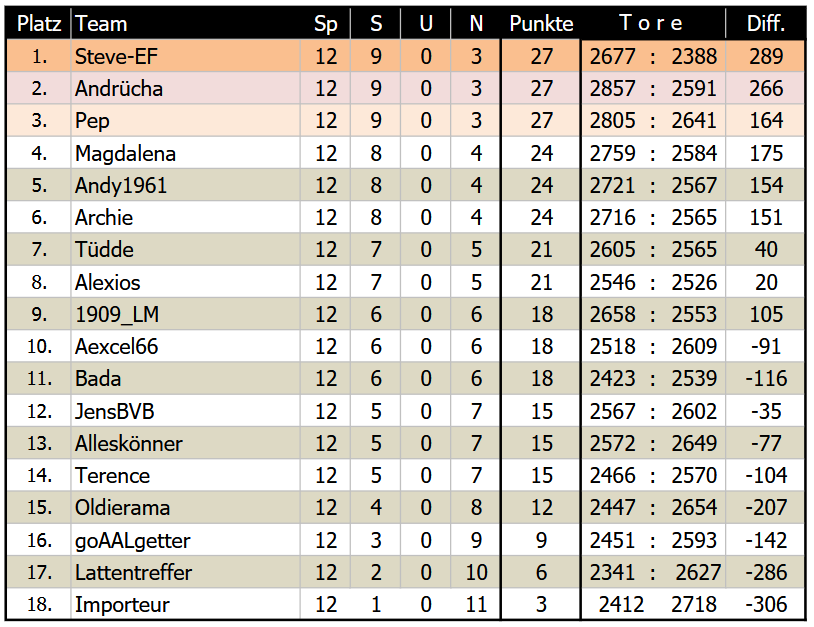This screenshot has height=627, width=814.
Task: Click the Team column header
Action: (101, 24)
